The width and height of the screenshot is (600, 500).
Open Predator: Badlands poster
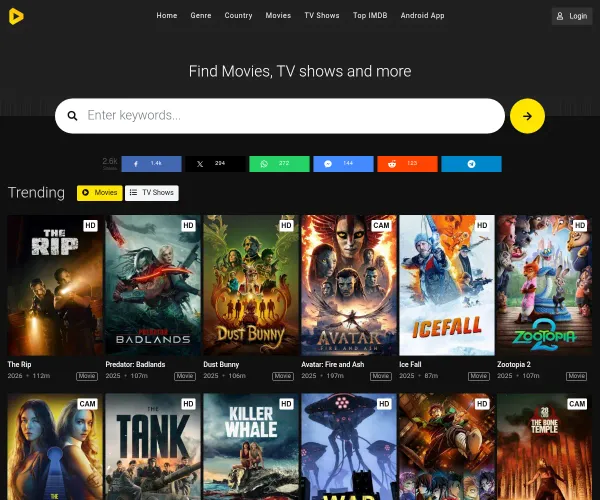153,285
